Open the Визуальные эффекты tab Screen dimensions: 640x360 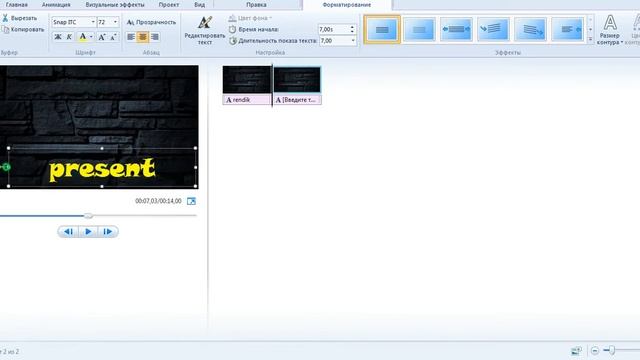tap(115, 5)
